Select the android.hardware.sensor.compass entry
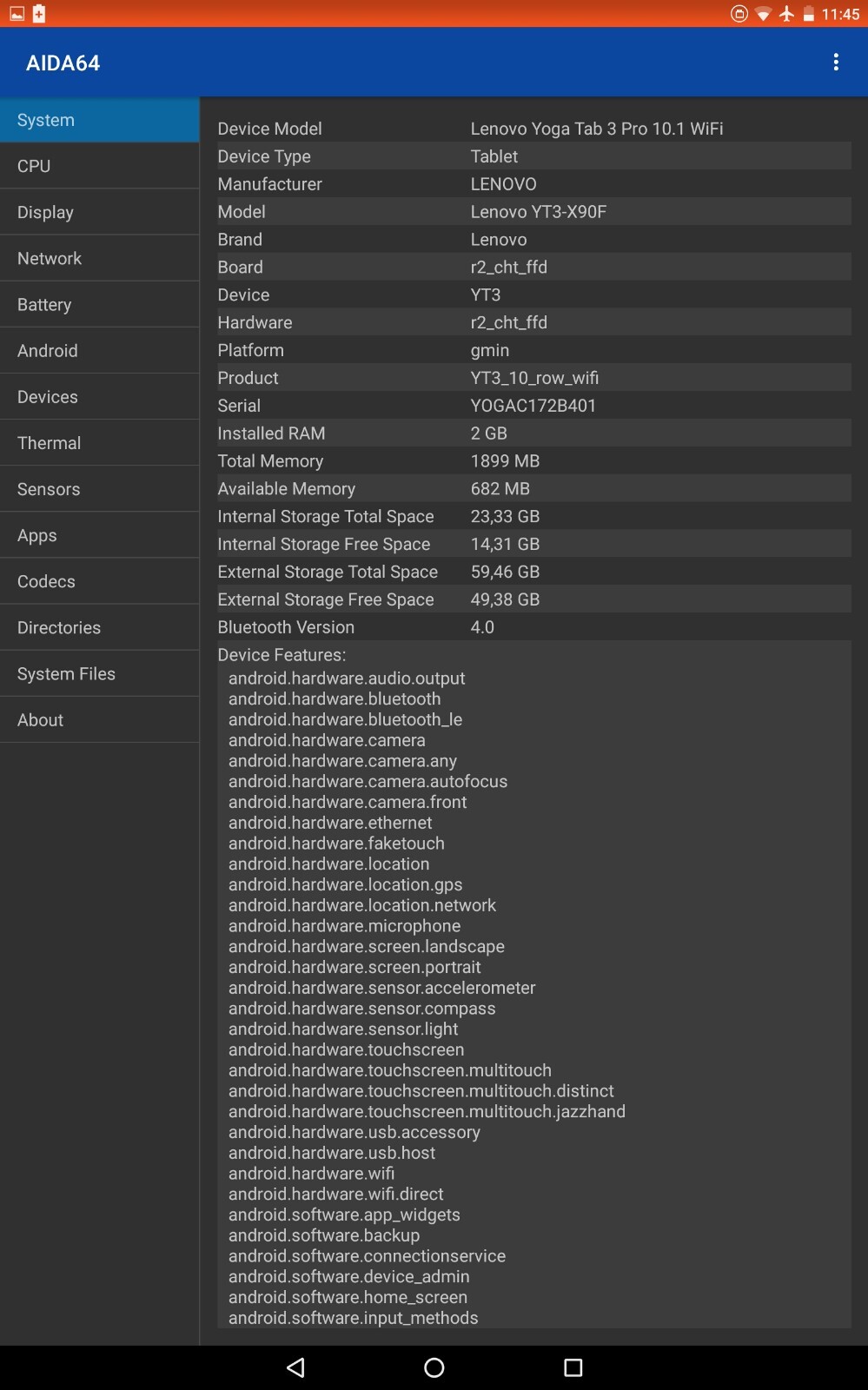868x1390 pixels. pos(361,1009)
